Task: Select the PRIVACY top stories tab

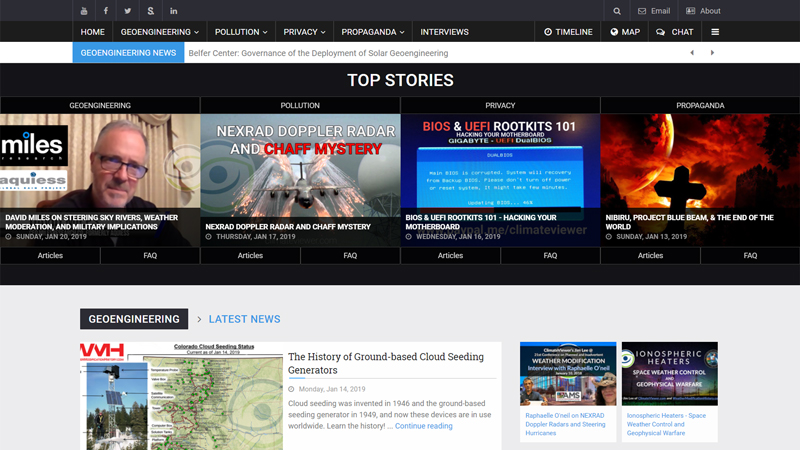Action: point(500,105)
